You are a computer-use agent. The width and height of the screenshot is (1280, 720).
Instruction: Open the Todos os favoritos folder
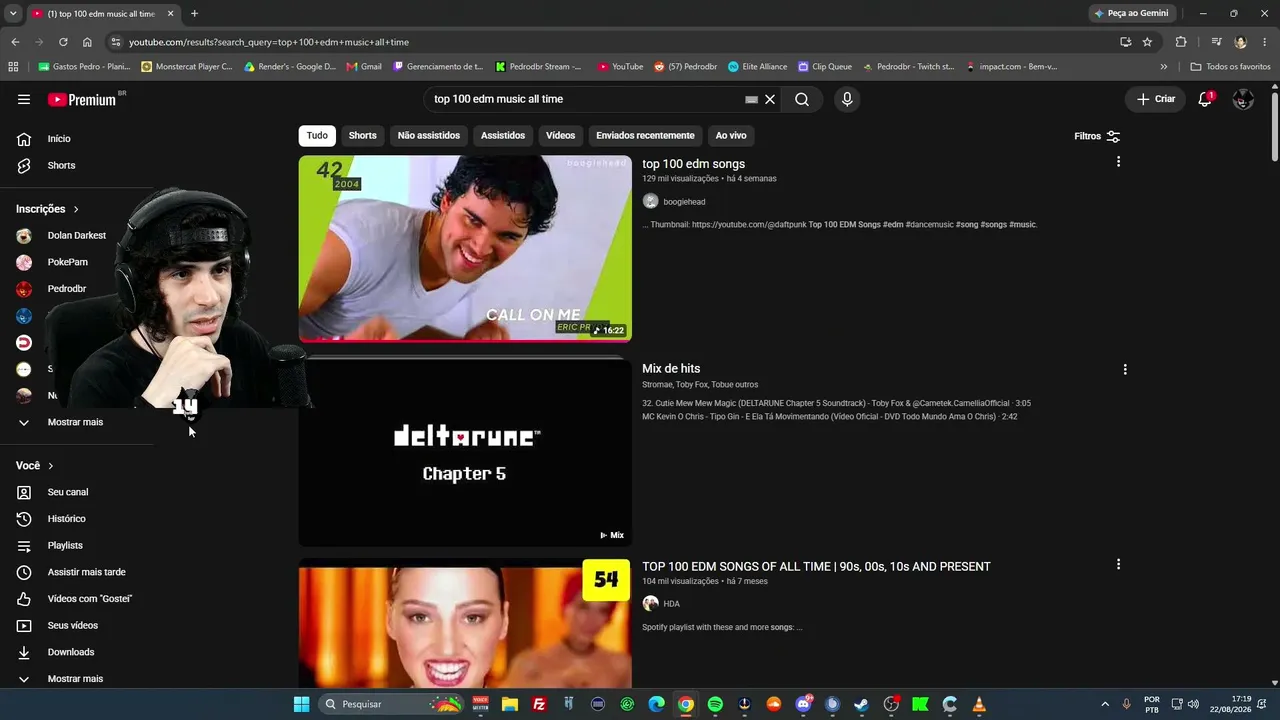[1231, 67]
